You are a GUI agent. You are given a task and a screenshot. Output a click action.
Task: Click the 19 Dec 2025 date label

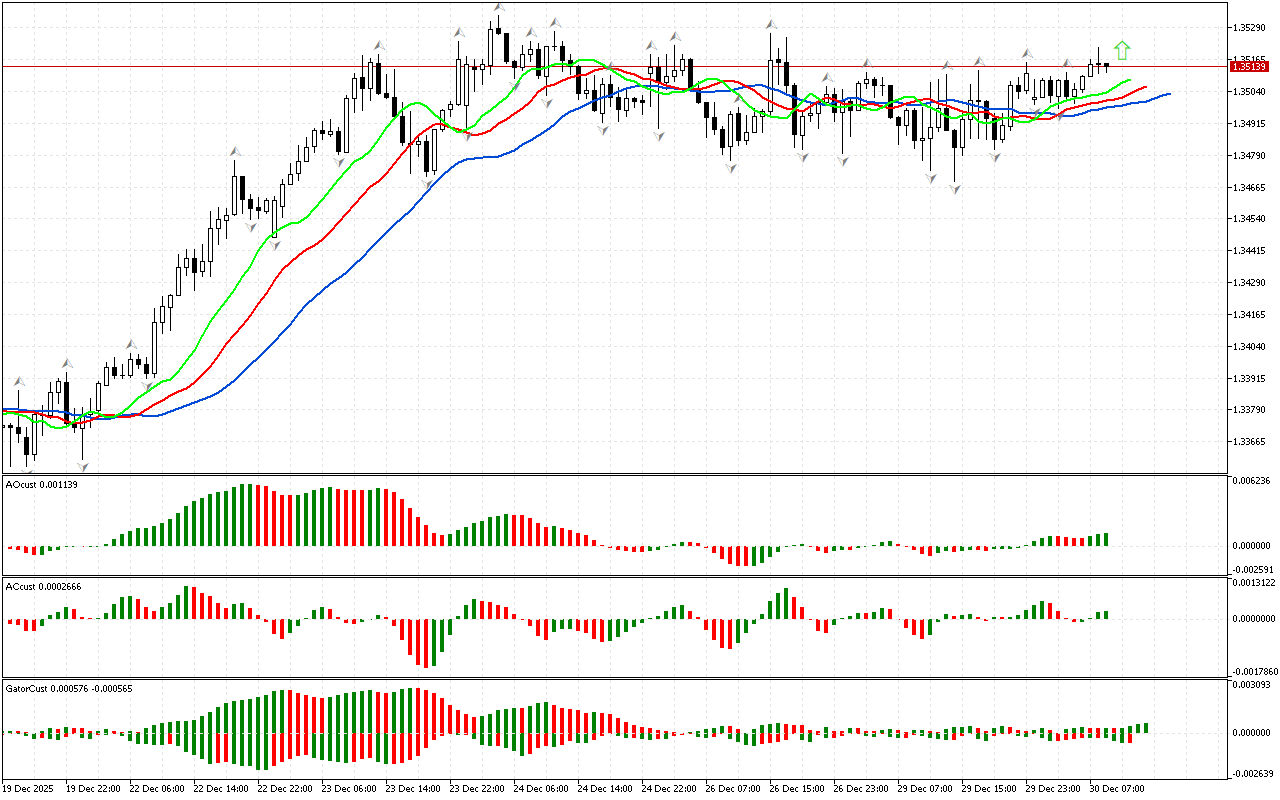(x=30, y=789)
